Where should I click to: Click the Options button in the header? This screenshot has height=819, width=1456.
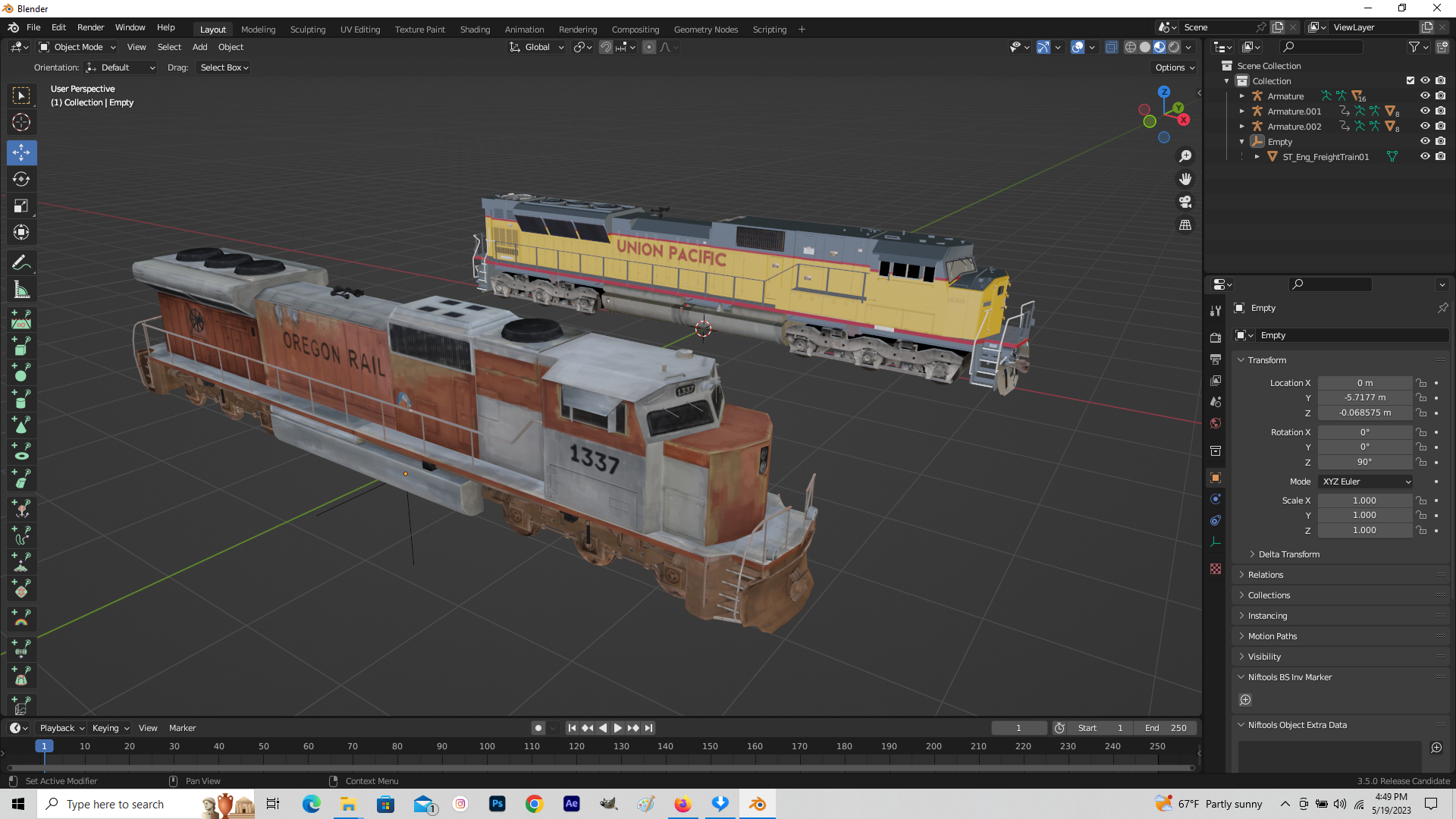[x=1172, y=67]
